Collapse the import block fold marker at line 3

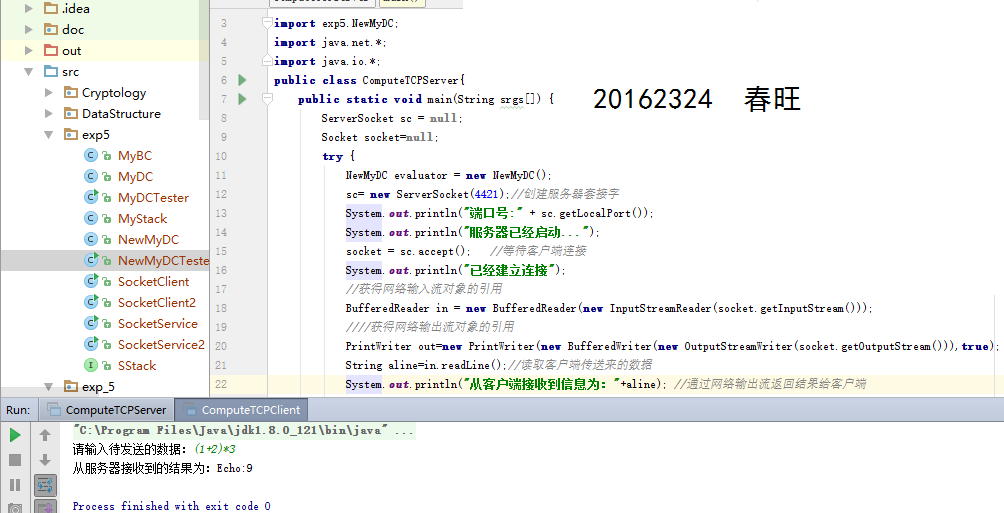(268, 23)
